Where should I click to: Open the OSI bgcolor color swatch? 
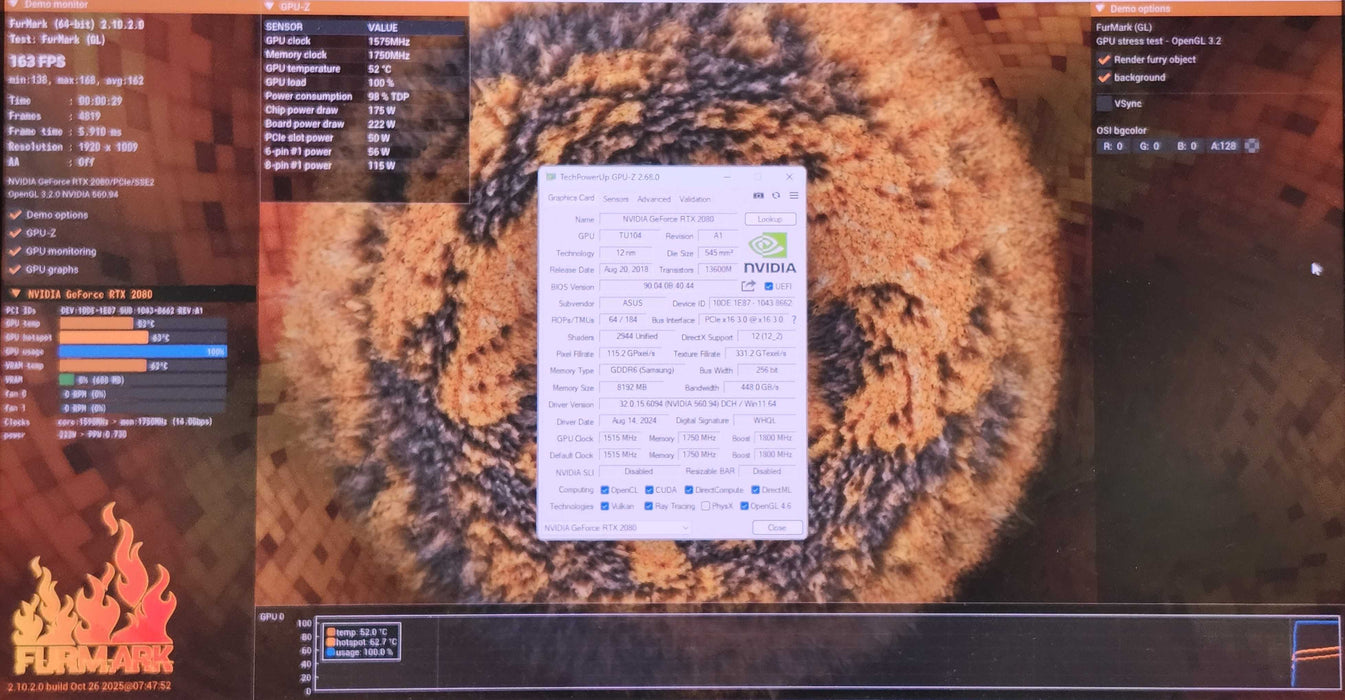click(1250, 146)
